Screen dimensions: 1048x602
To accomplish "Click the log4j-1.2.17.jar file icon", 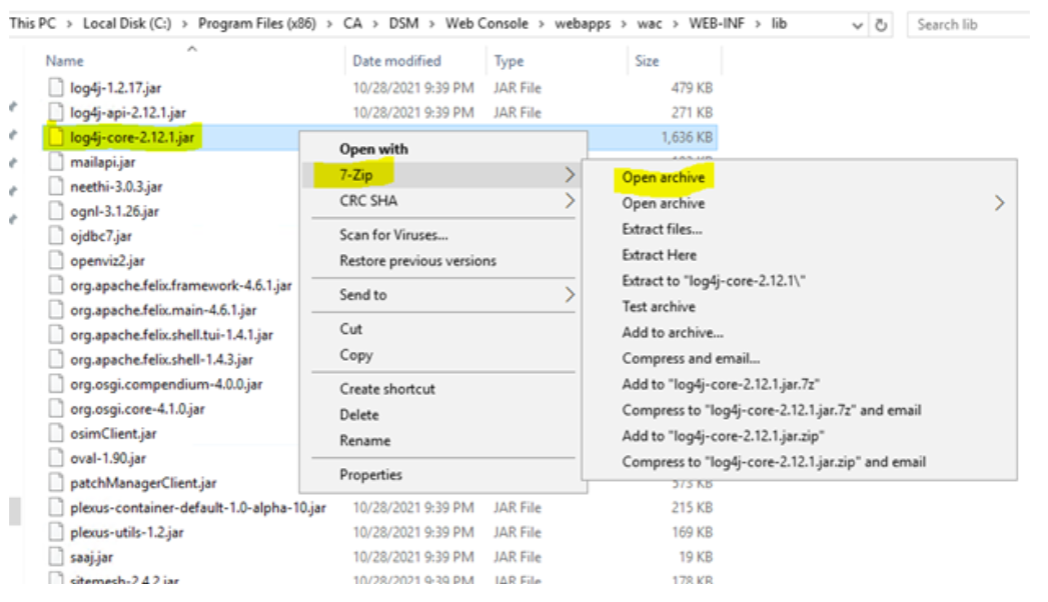I will (x=56, y=88).
